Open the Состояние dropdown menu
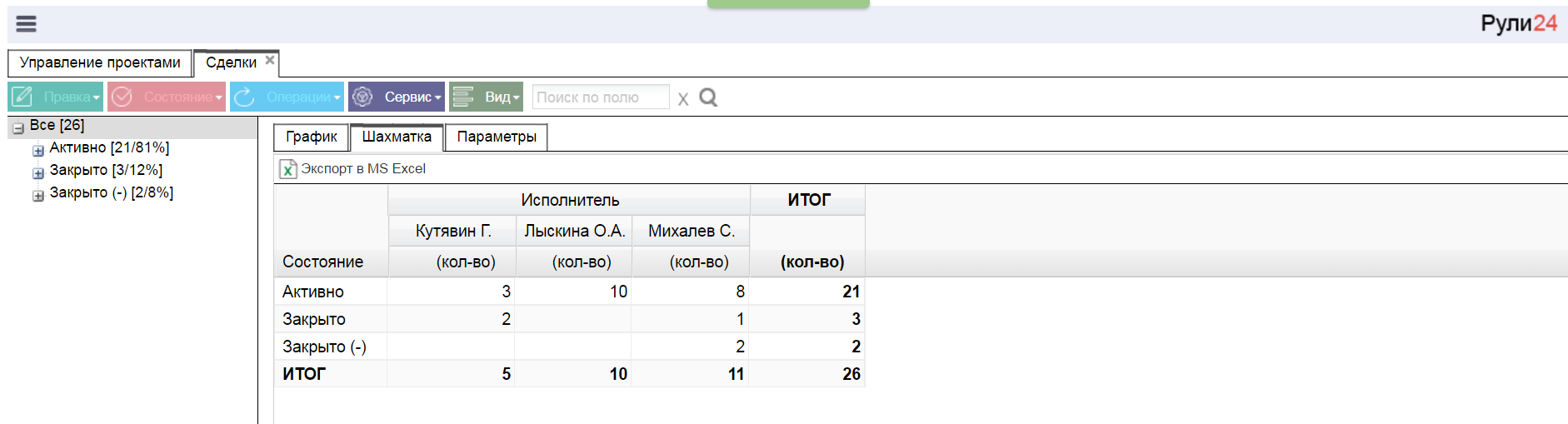The image size is (1568, 424). click(x=167, y=97)
